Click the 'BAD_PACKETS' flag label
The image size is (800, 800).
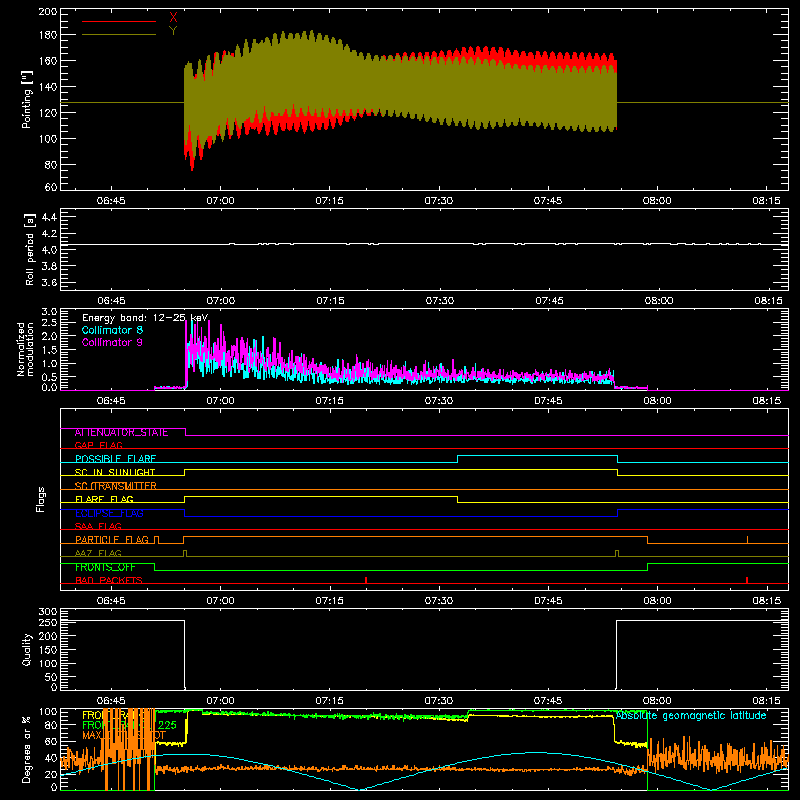tap(109, 581)
